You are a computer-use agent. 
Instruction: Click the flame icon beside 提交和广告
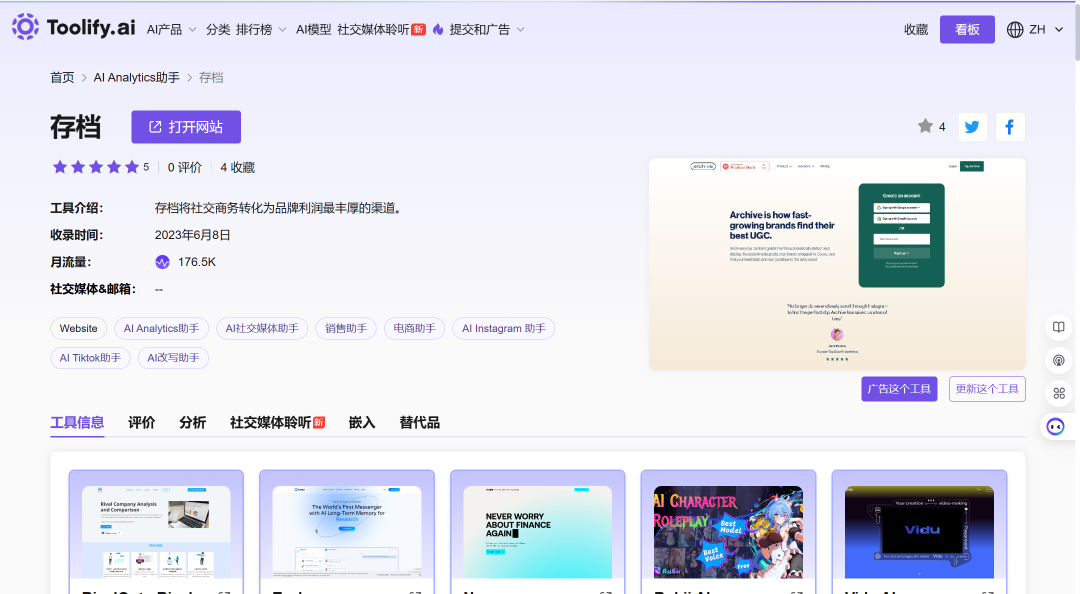pos(438,29)
